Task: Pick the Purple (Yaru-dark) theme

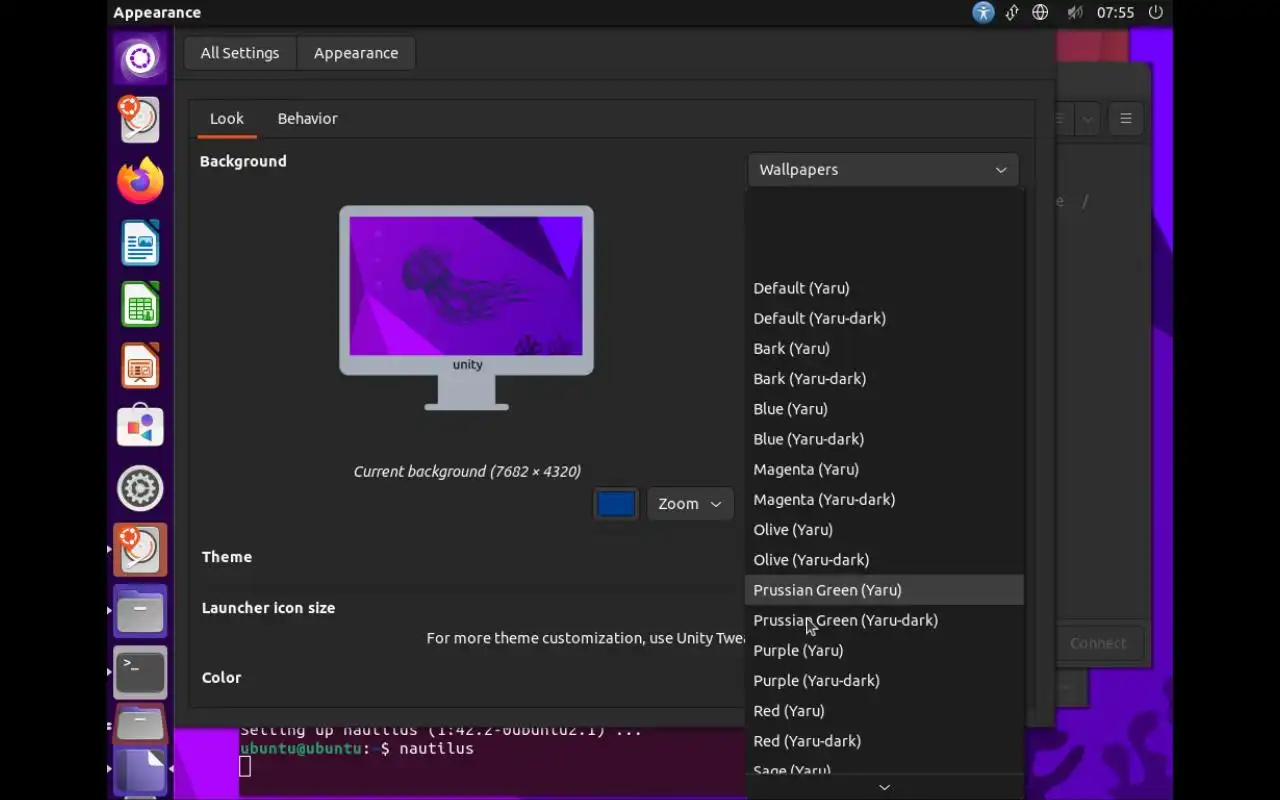Action: [x=884, y=680]
